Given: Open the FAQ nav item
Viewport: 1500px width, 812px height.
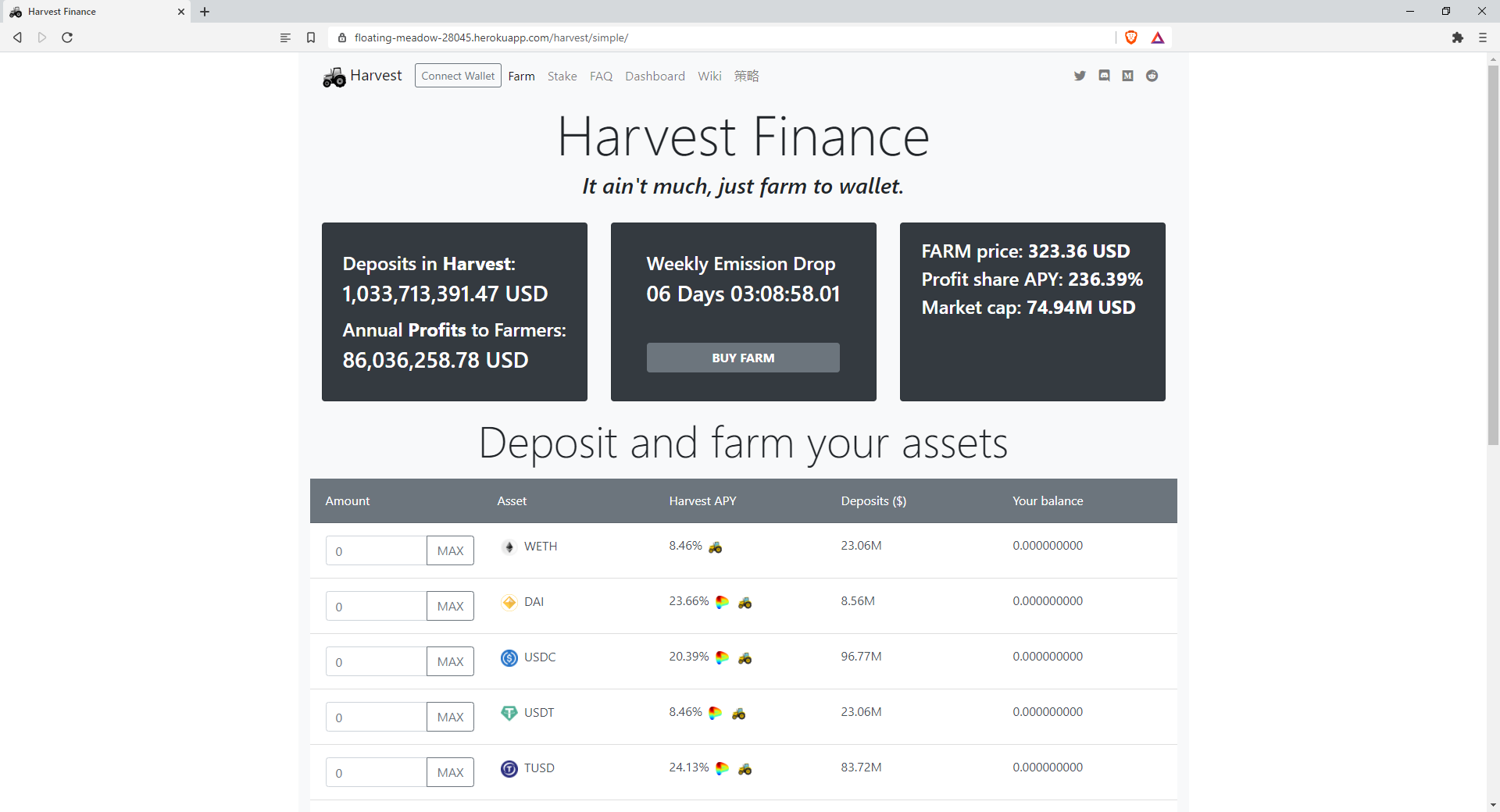Looking at the screenshot, I should point(601,76).
